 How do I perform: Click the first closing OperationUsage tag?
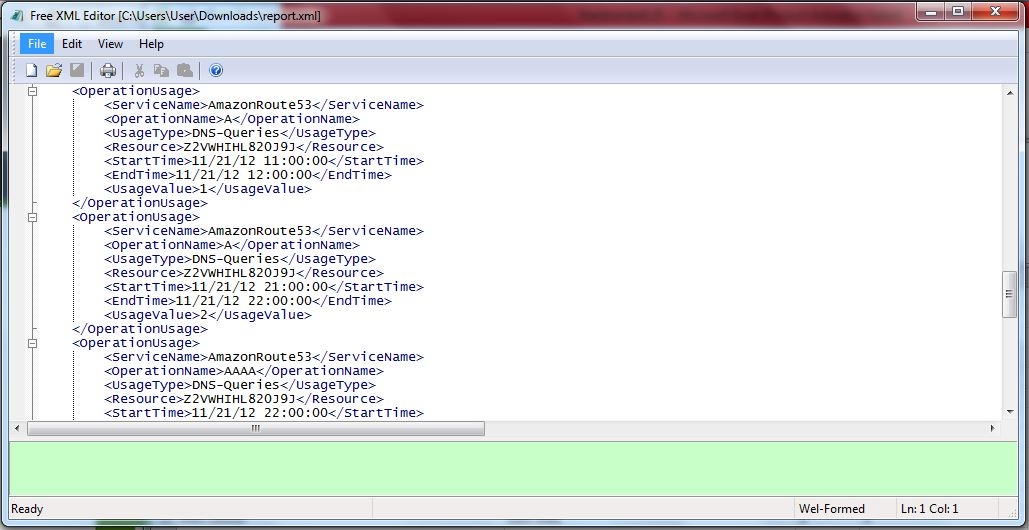click(x=140, y=203)
